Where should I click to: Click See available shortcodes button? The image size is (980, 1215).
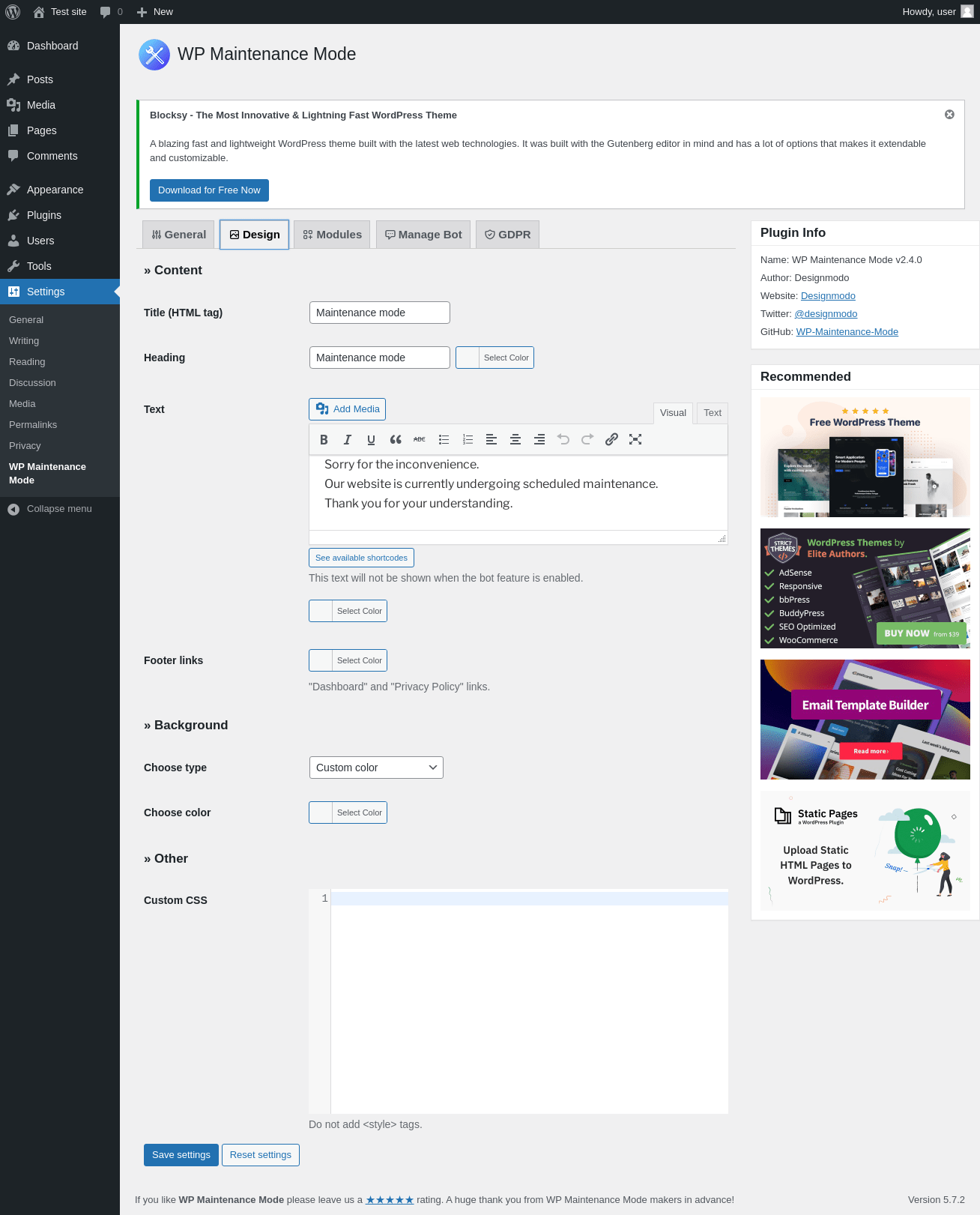(361, 558)
